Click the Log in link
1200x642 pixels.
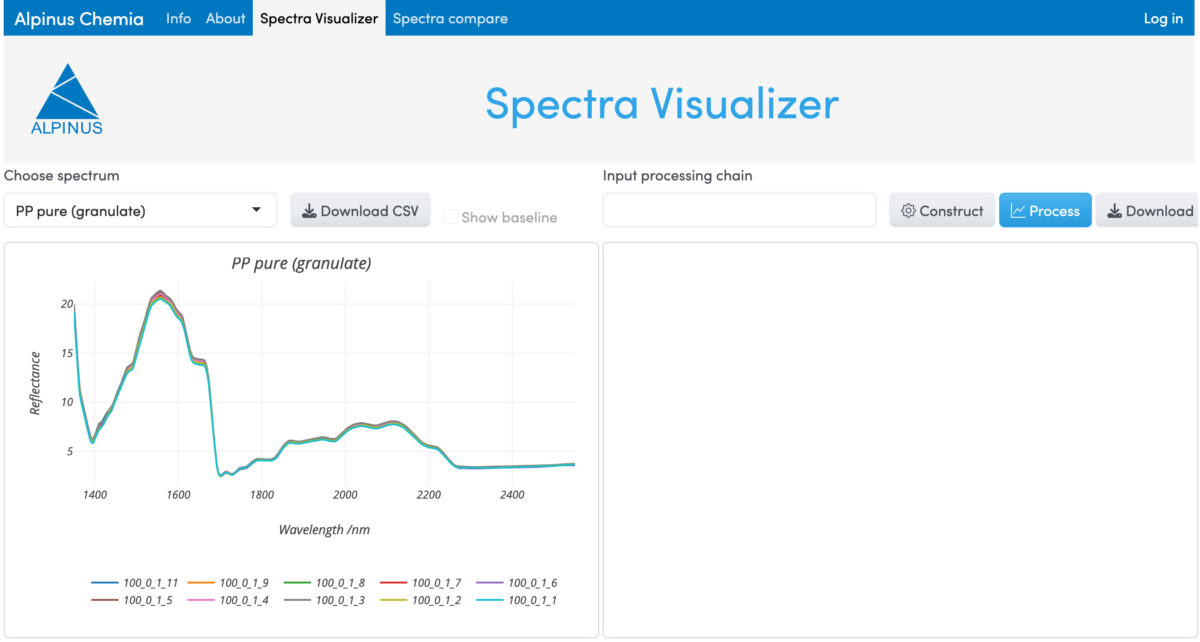pyautogui.click(x=1162, y=18)
